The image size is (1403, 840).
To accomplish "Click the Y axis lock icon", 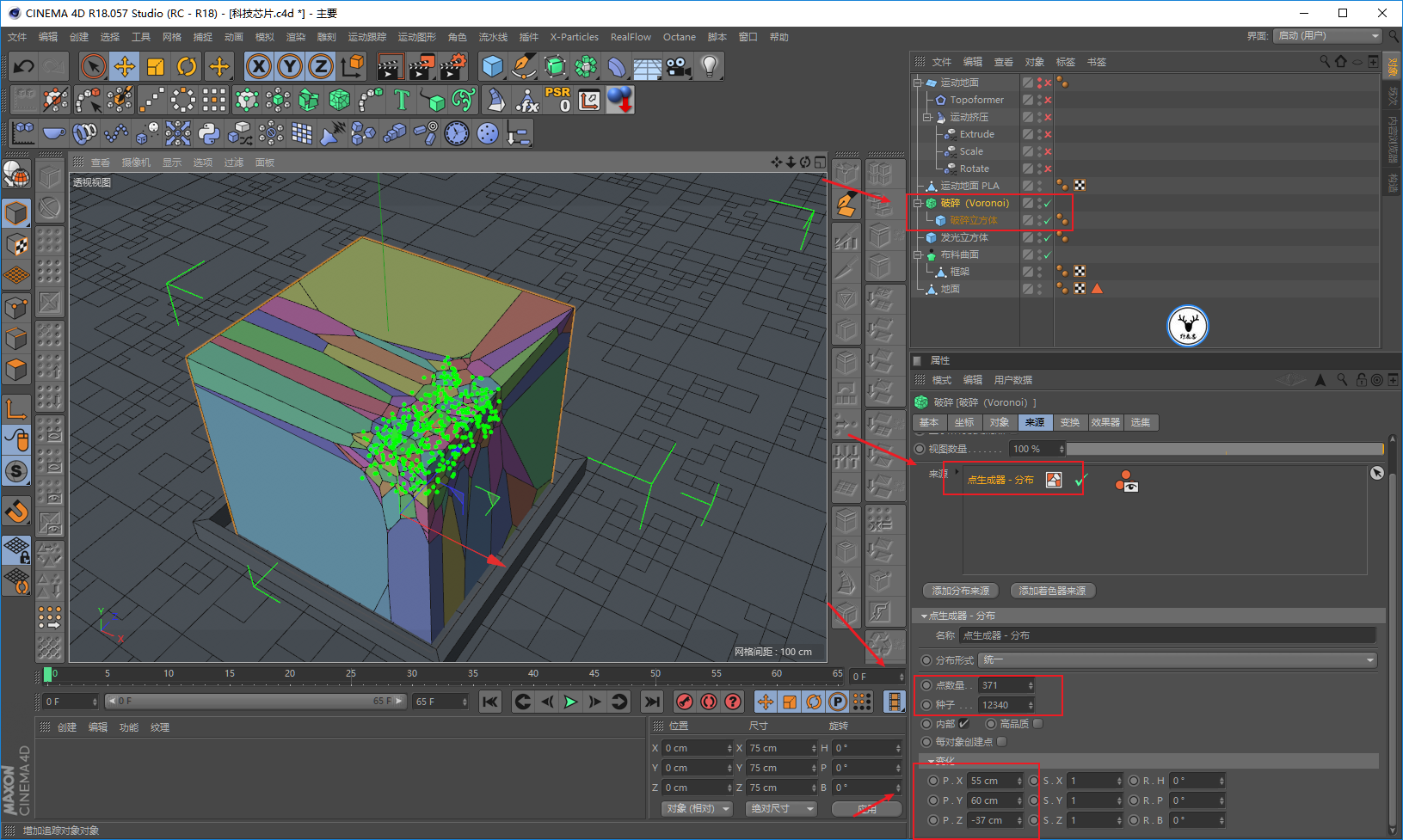I will click(x=290, y=66).
